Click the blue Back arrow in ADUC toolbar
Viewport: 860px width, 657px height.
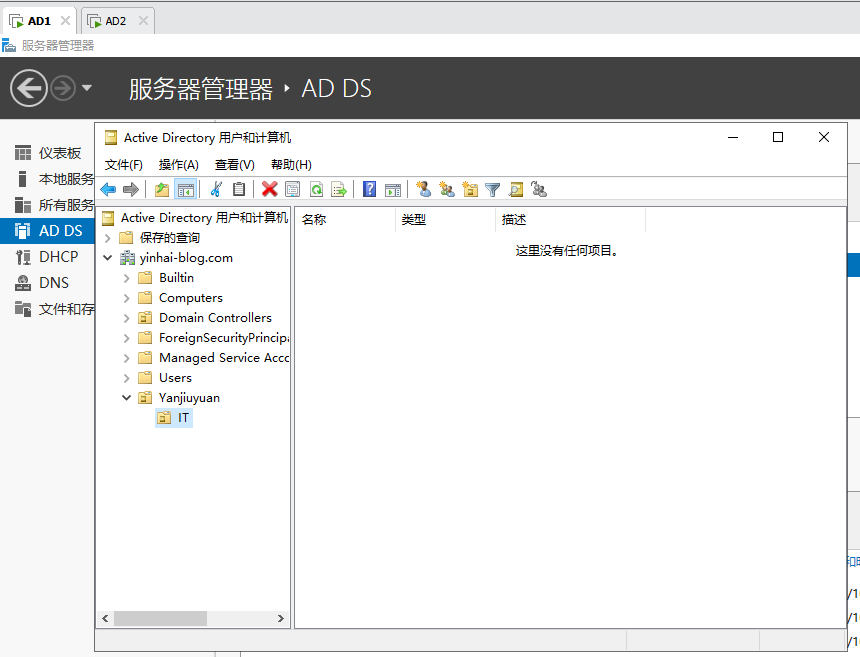(108, 190)
